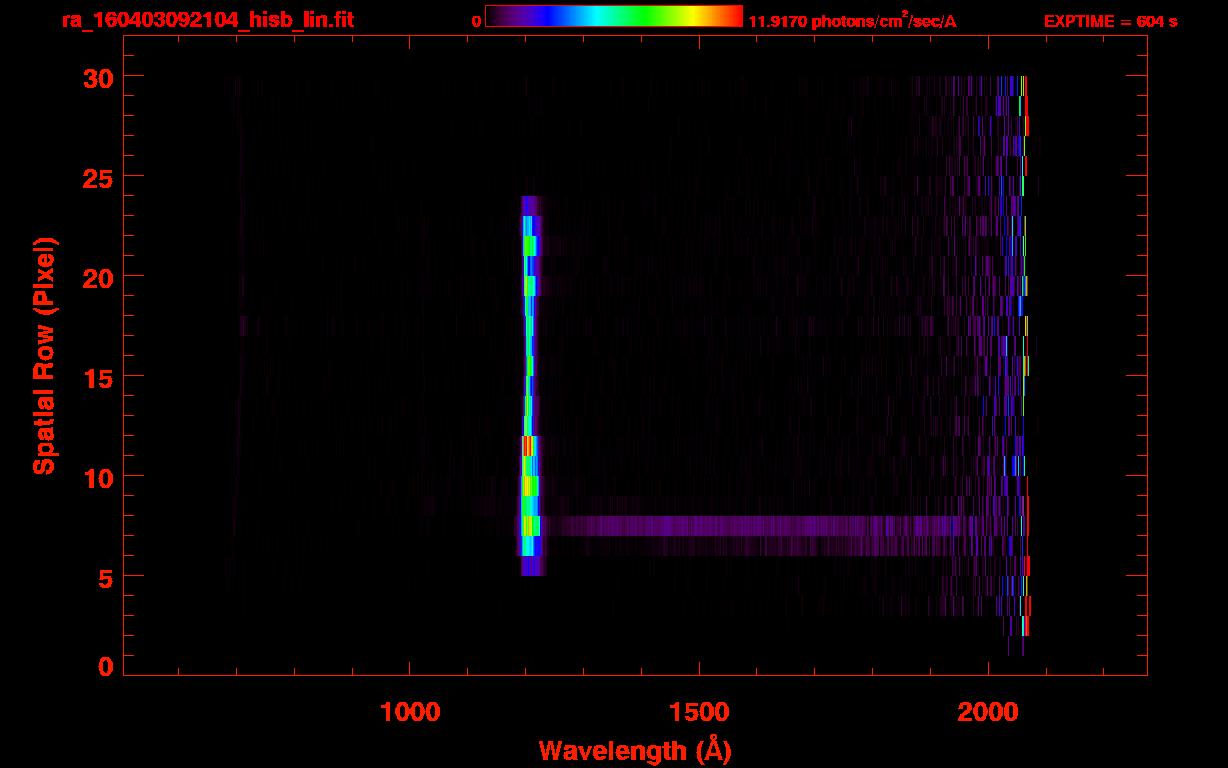The width and height of the screenshot is (1228, 768).
Task: Click the x-axis tick label 1000
Action: (x=410, y=712)
